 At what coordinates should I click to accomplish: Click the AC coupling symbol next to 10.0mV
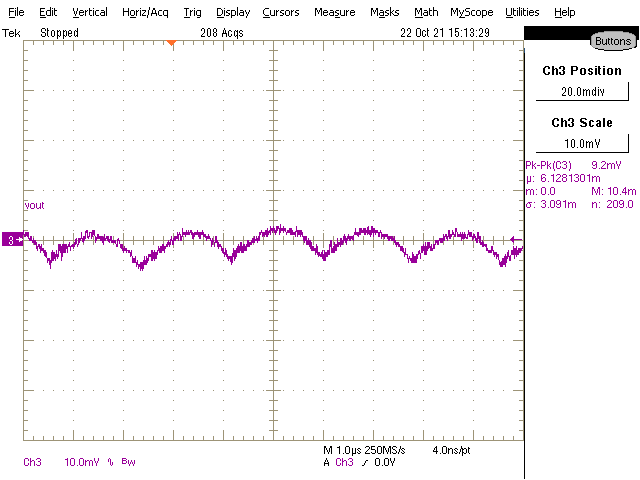[110, 462]
